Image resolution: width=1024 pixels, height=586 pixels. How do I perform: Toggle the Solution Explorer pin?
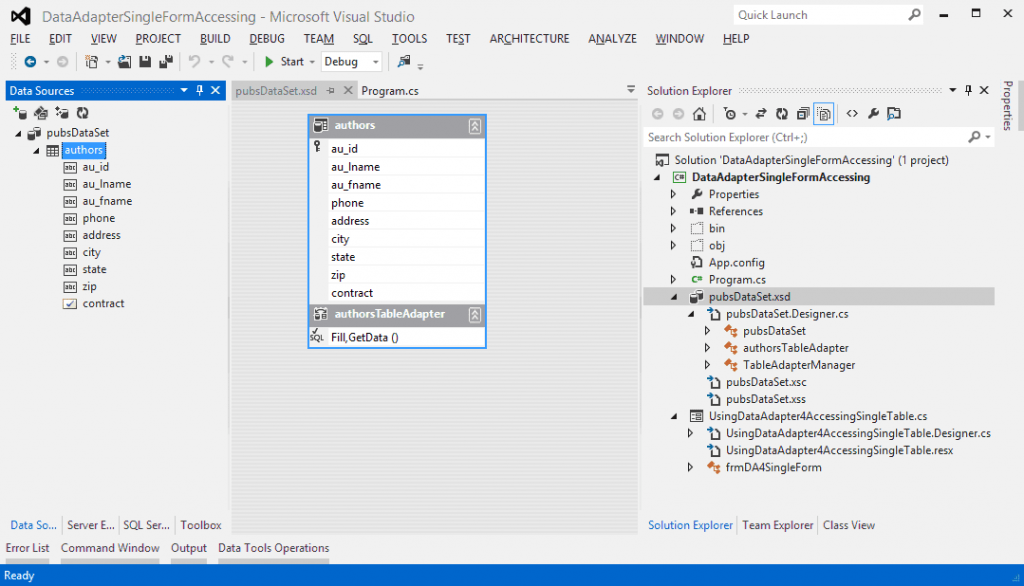[x=968, y=90]
